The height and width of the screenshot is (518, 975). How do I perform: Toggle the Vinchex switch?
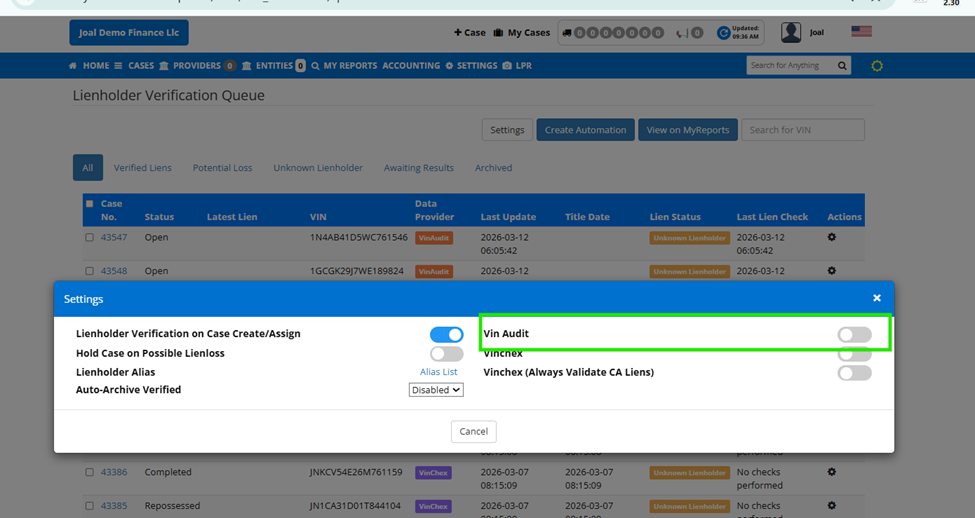[x=854, y=354]
